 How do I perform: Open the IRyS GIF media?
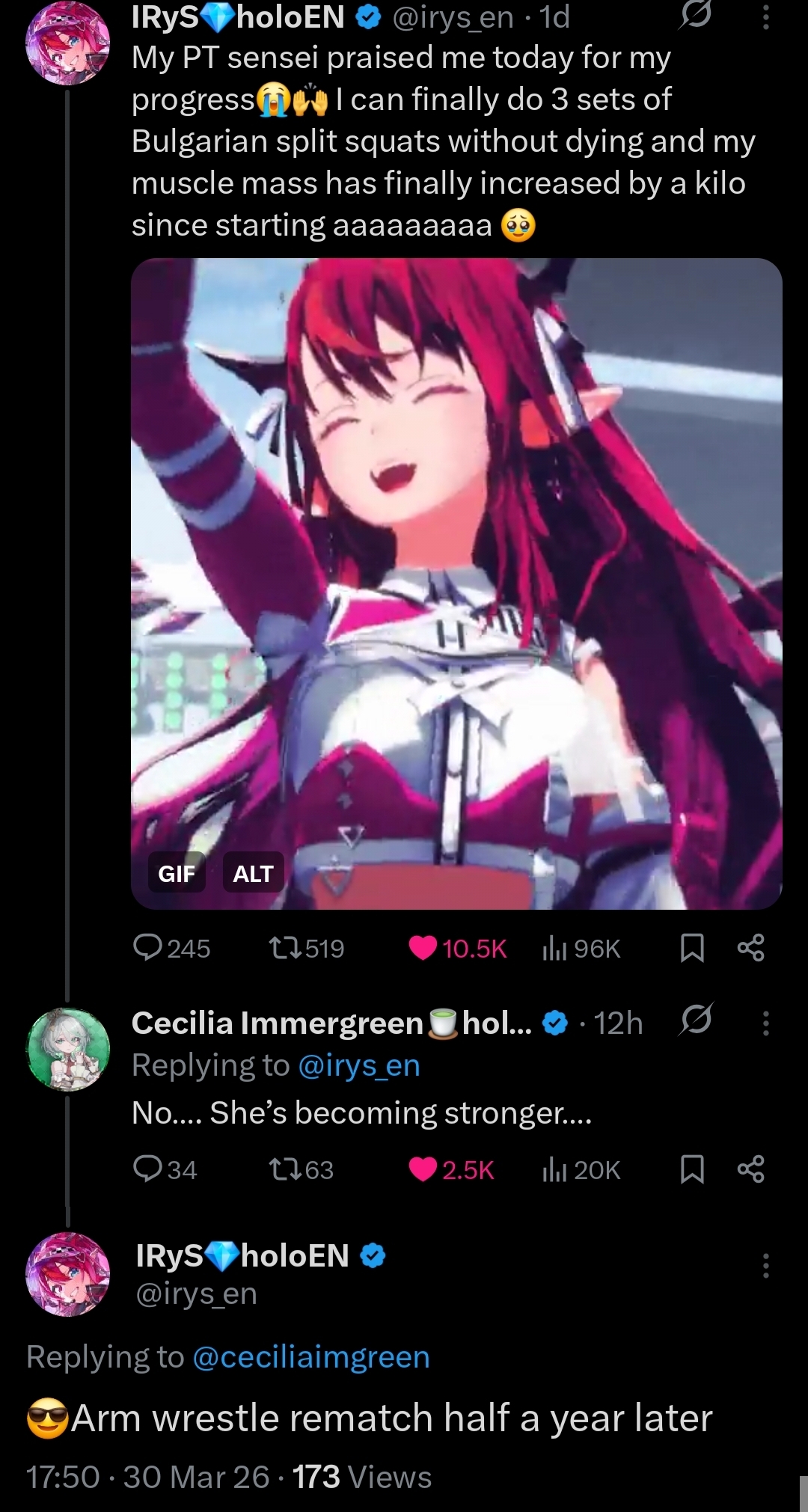456,584
